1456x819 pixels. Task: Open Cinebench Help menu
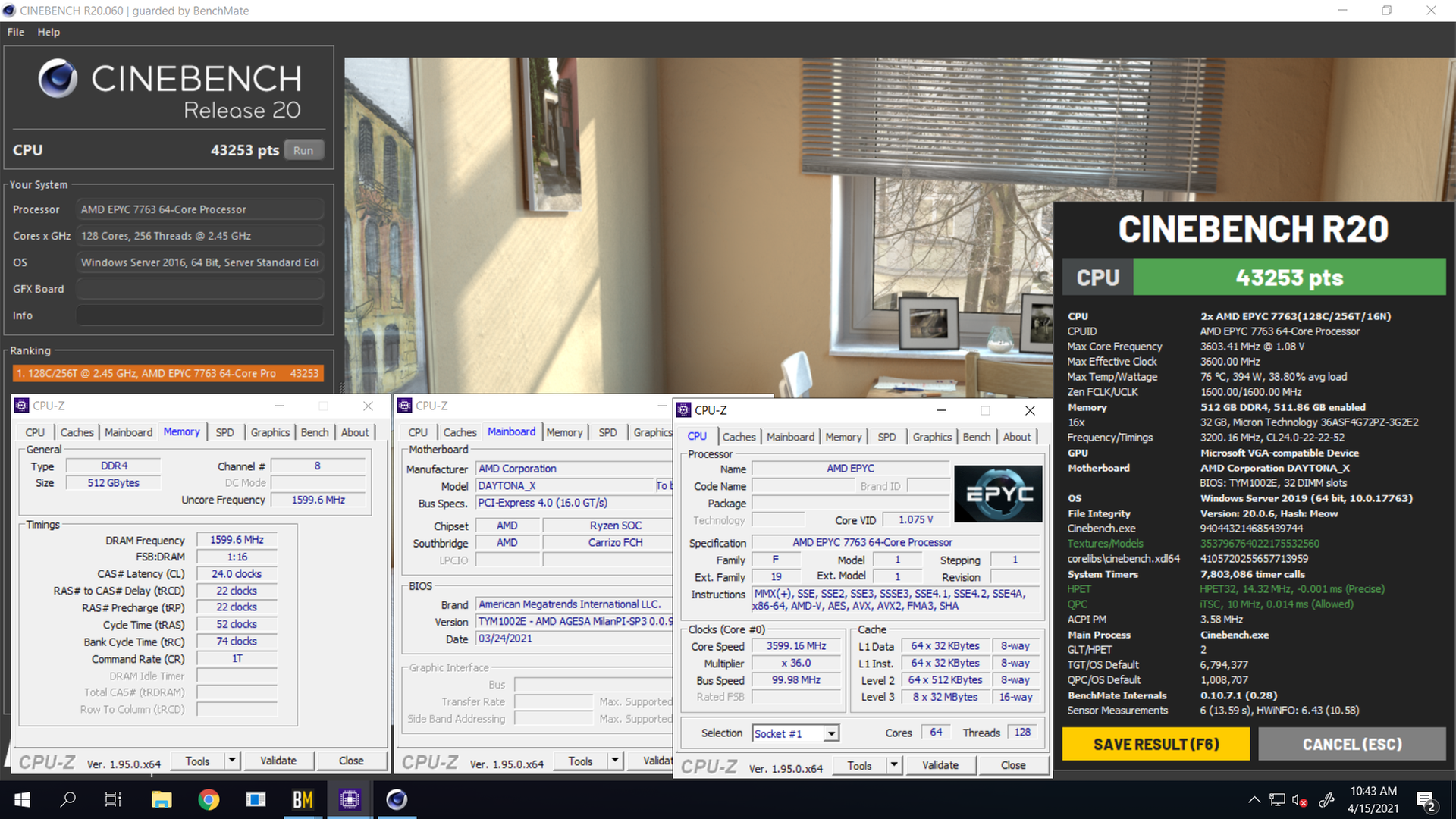[x=49, y=32]
